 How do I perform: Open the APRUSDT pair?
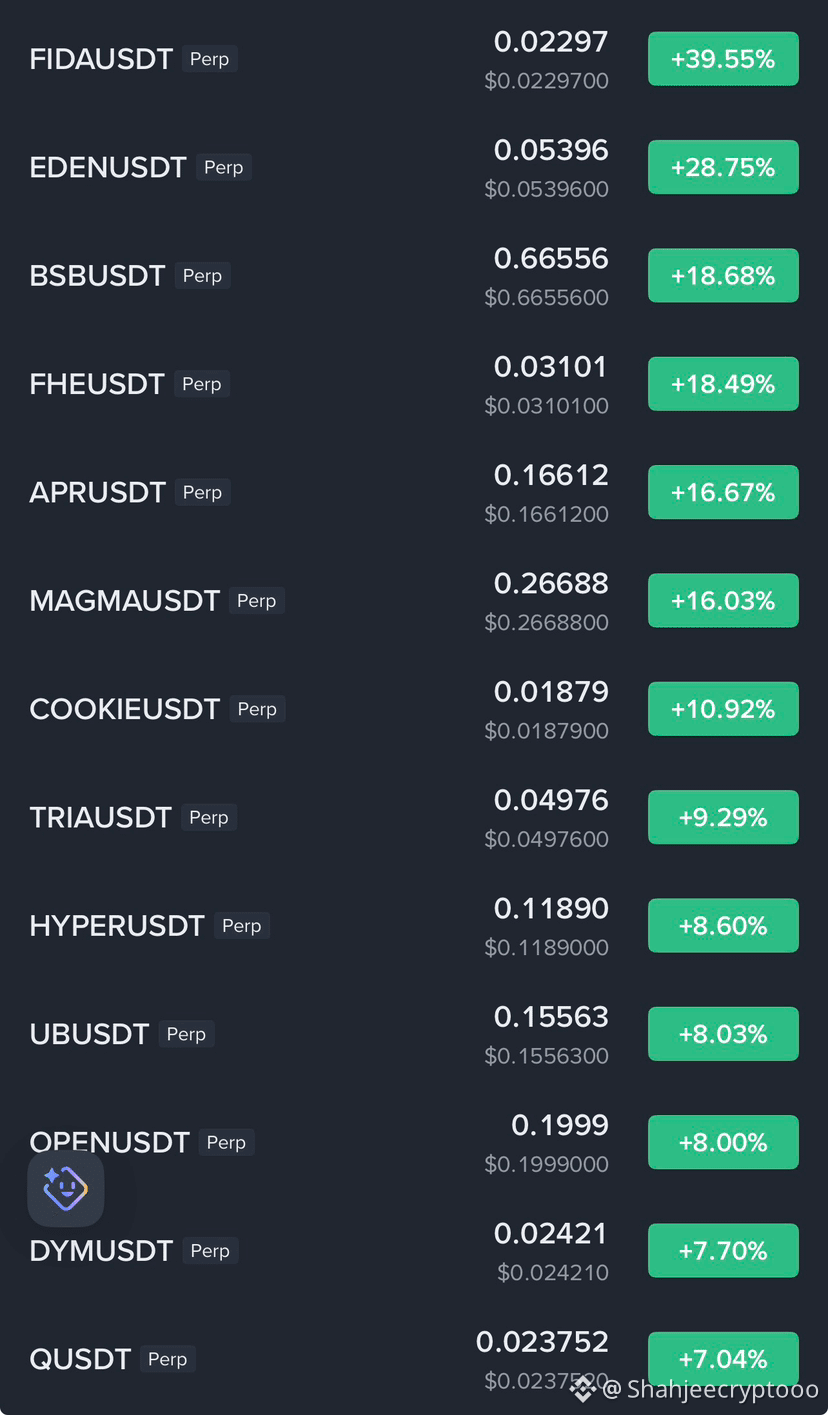coord(414,492)
